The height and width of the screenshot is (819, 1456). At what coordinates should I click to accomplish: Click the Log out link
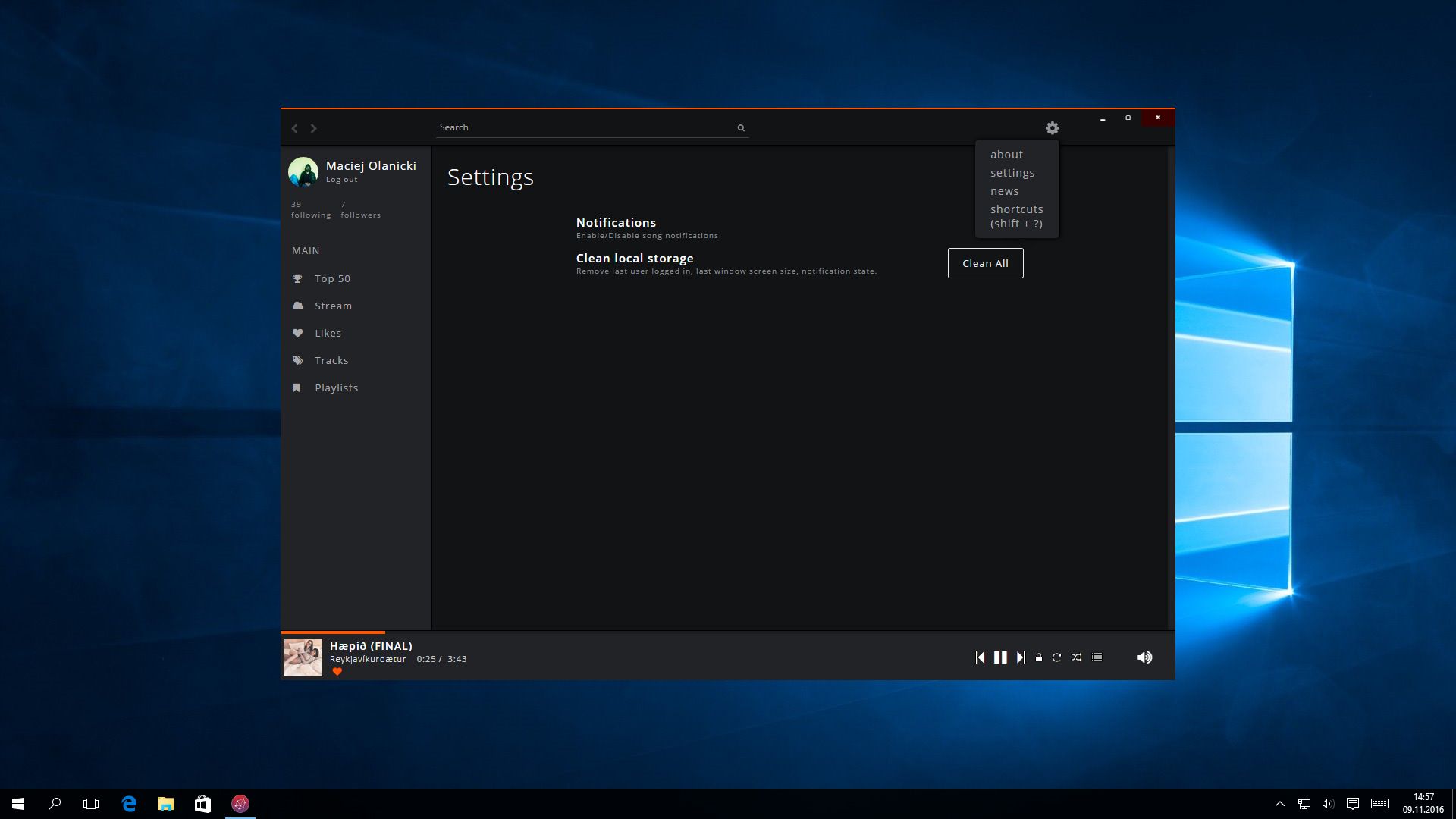(x=341, y=180)
